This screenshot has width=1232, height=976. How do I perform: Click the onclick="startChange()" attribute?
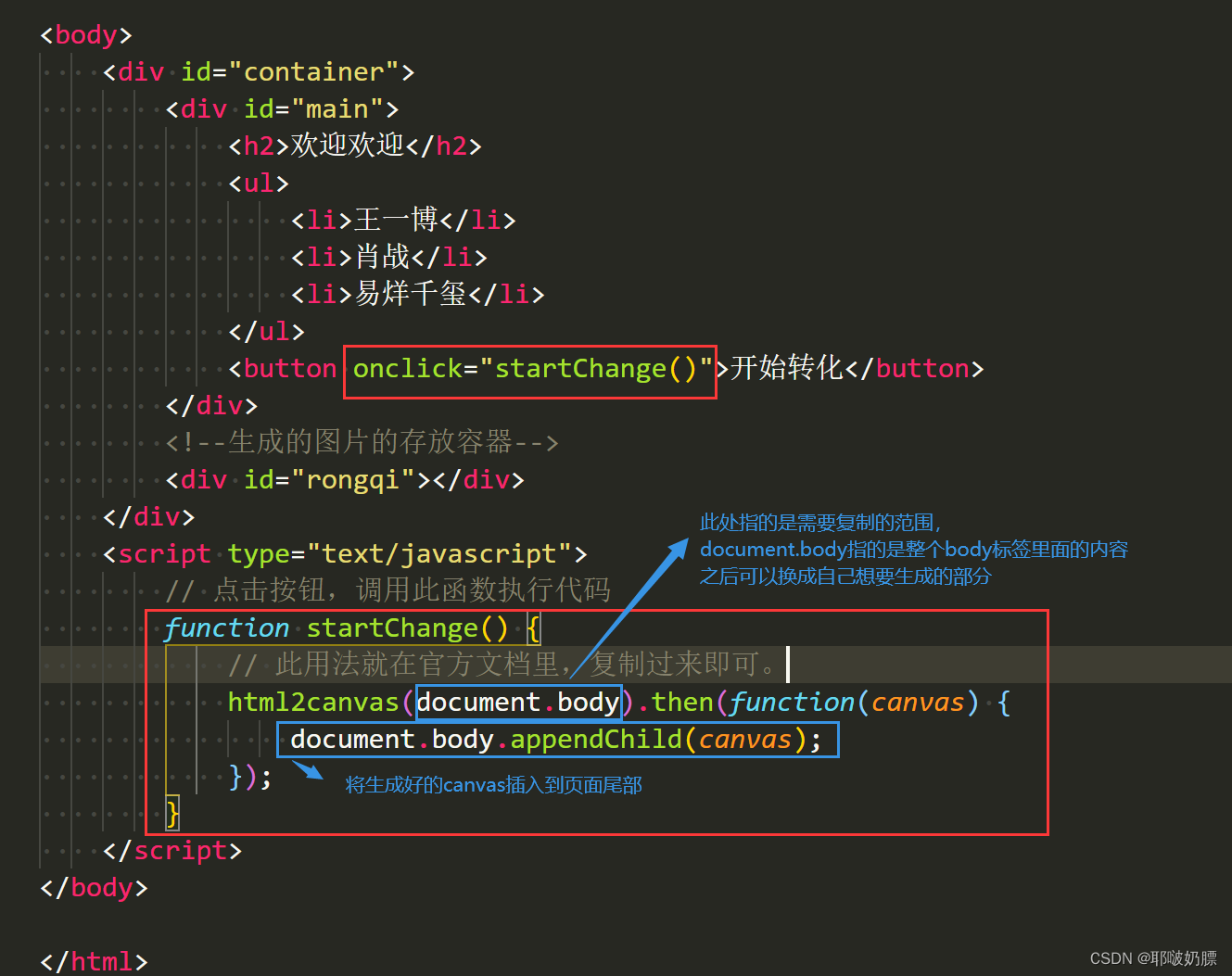click(533, 369)
